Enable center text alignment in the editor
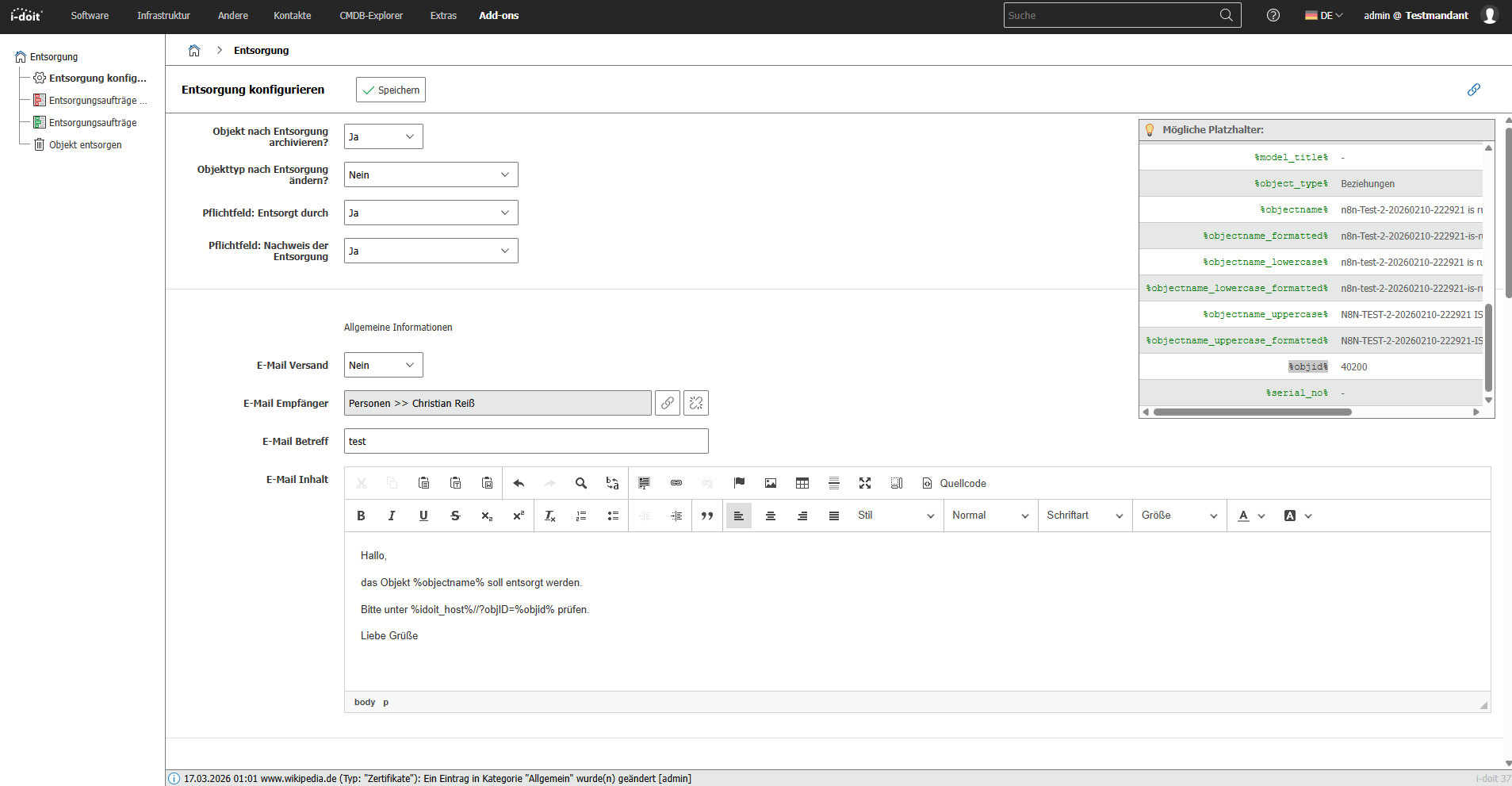This screenshot has width=1512, height=786. point(771,516)
